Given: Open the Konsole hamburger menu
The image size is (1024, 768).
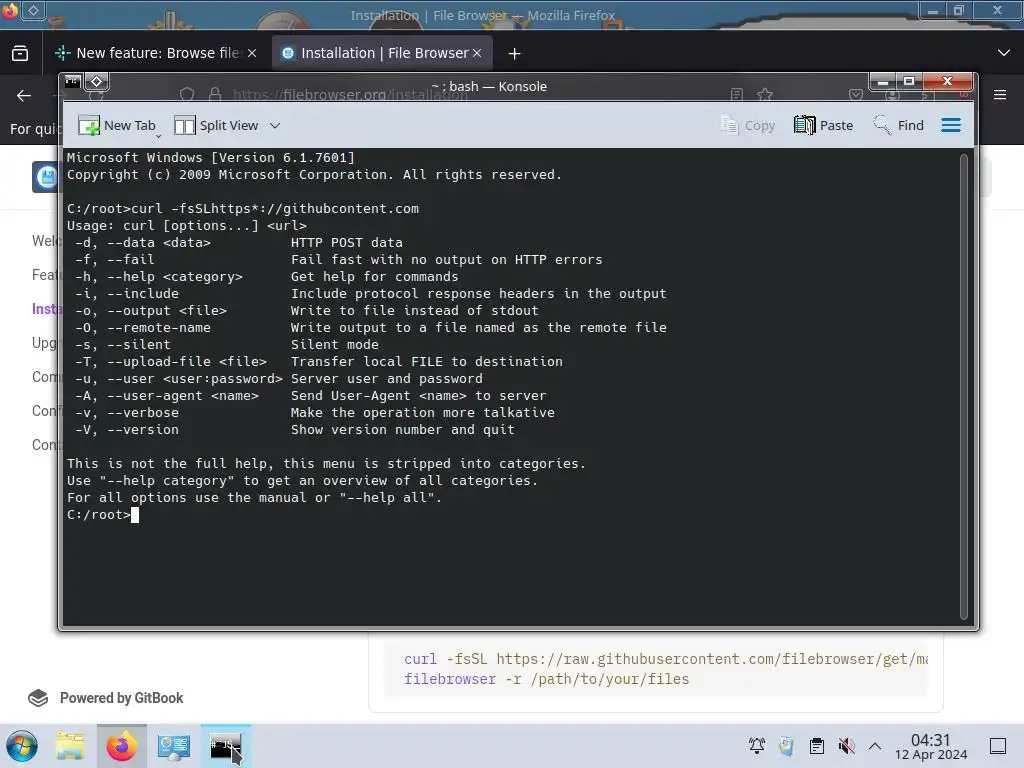Looking at the screenshot, I should 951,125.
